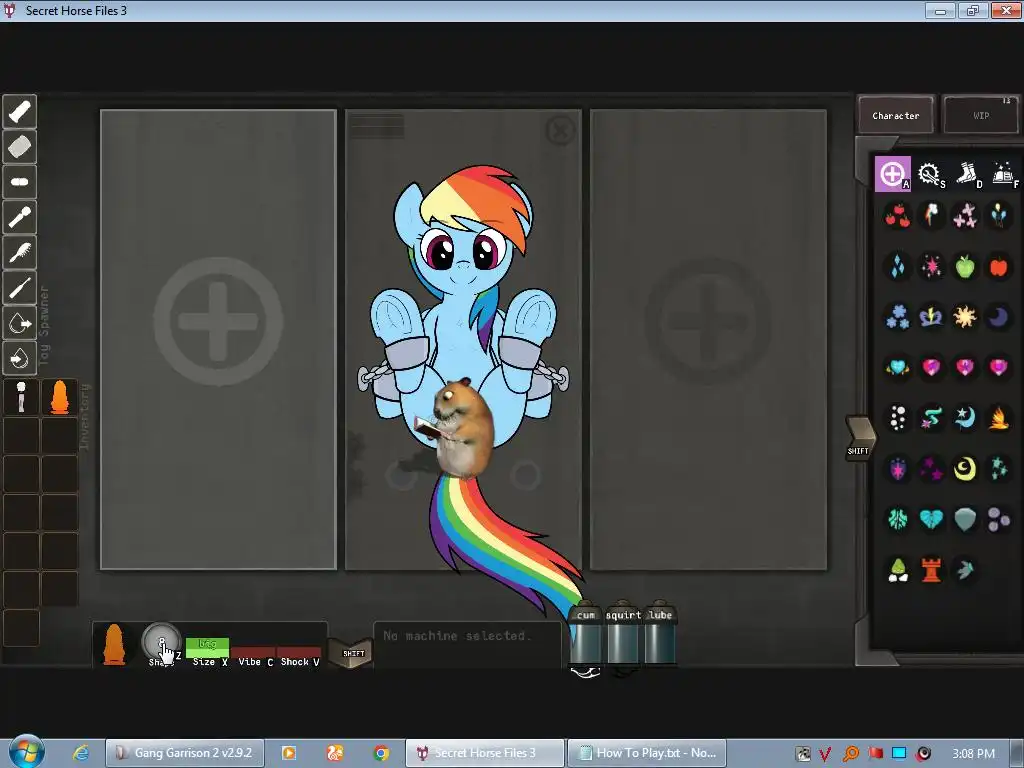Select the first item in the Toy Spawner column
Screen dimensions: 1024x768
(20, 112)
